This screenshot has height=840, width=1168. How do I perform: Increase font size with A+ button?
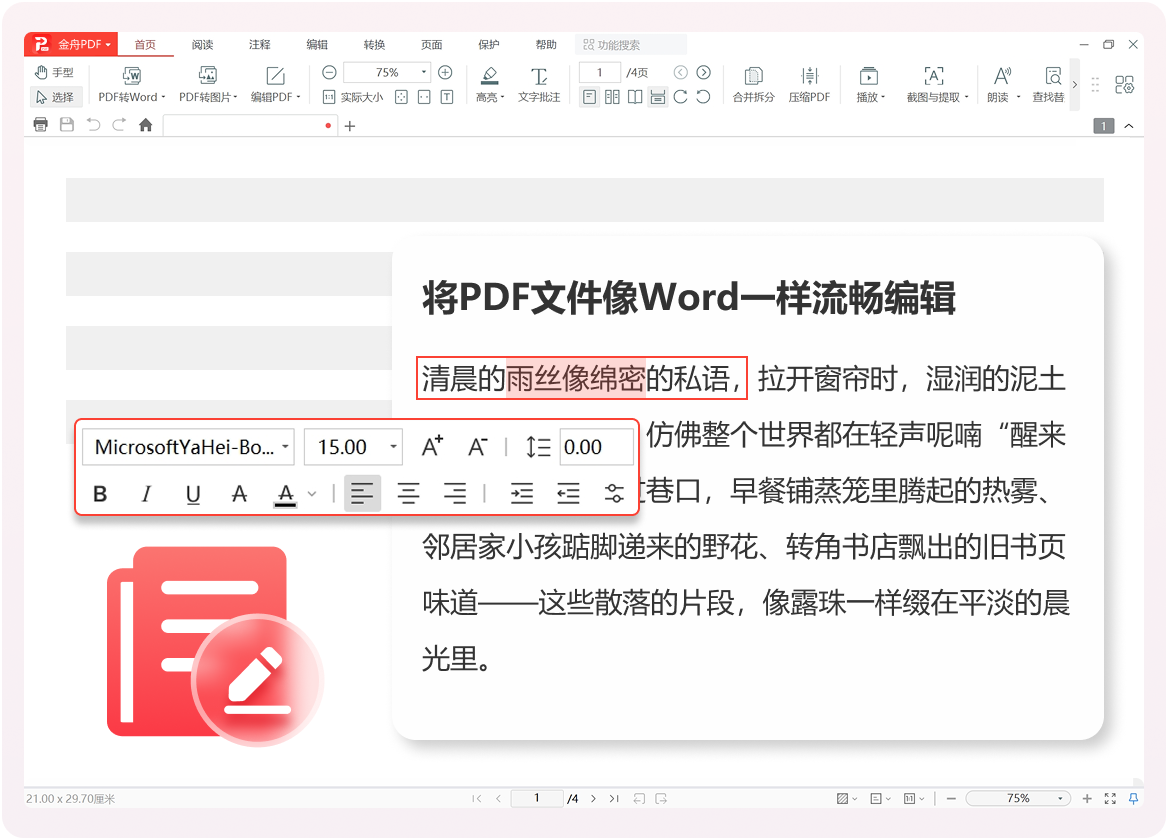point(432,447)
